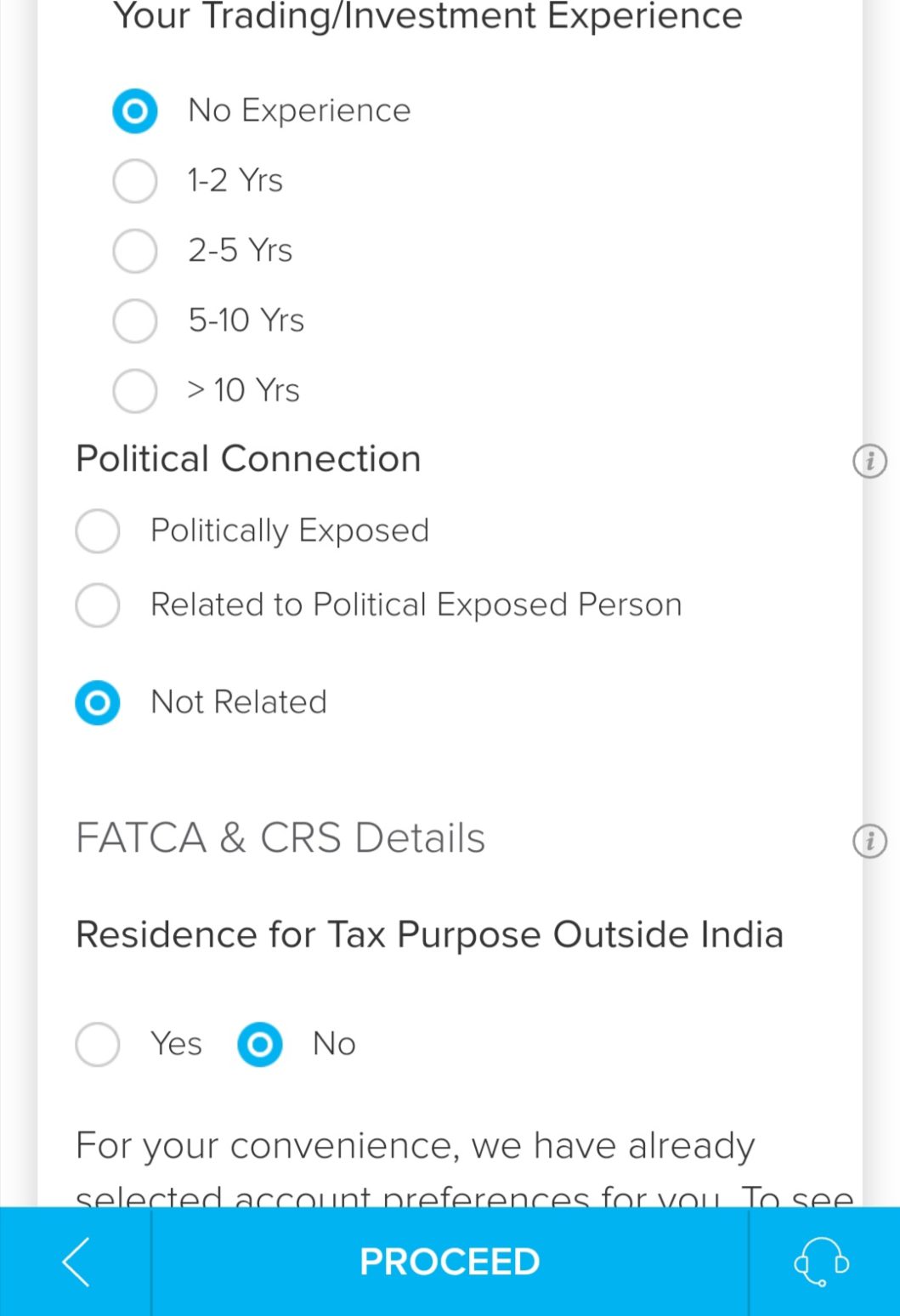Tap the 'Not Related' label text
The height and width of the screenshot is (1316, 900).
coord(239,702)
